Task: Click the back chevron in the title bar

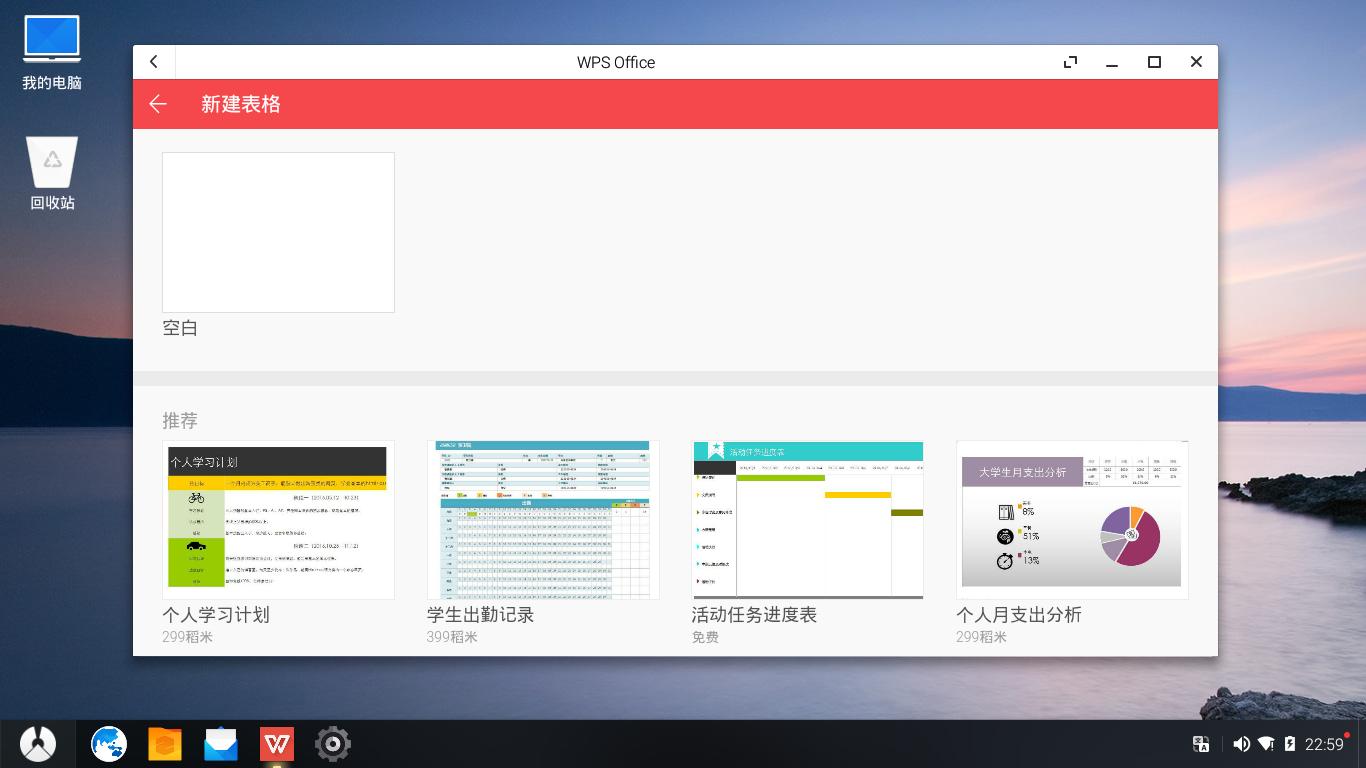Action: tap(154, 61)
